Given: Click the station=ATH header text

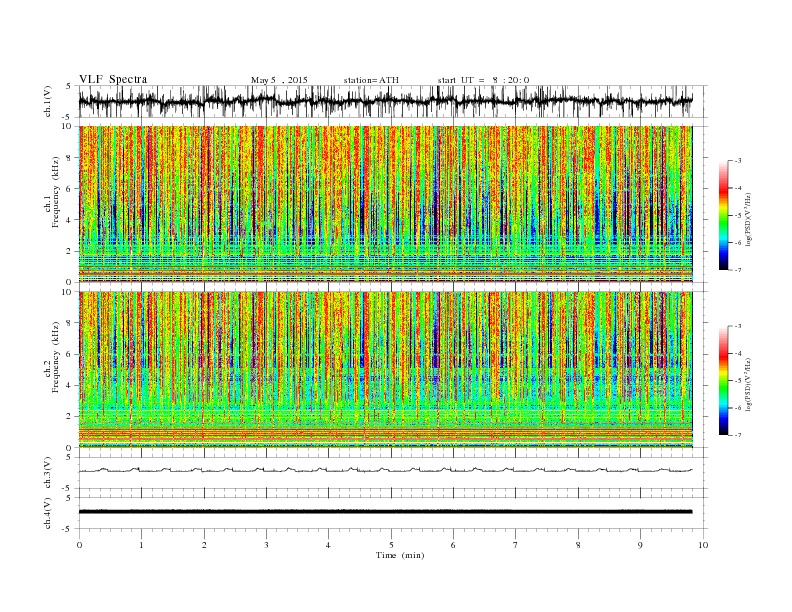Looking at the screenshot, I should [x=371, y=80].
